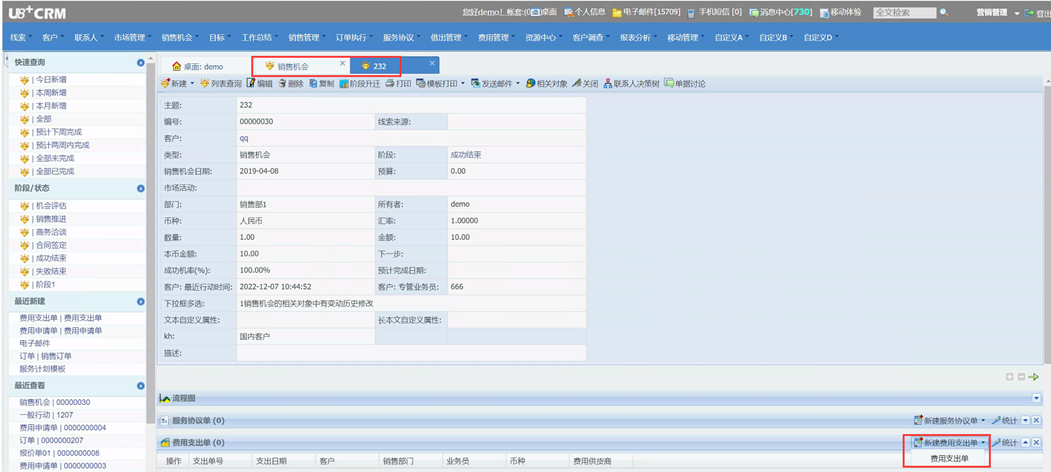The width and height of the screenshot is (1051, 472).
Task: Open 电子邮件[15709] in the top bar
Action: coord(646,12)
